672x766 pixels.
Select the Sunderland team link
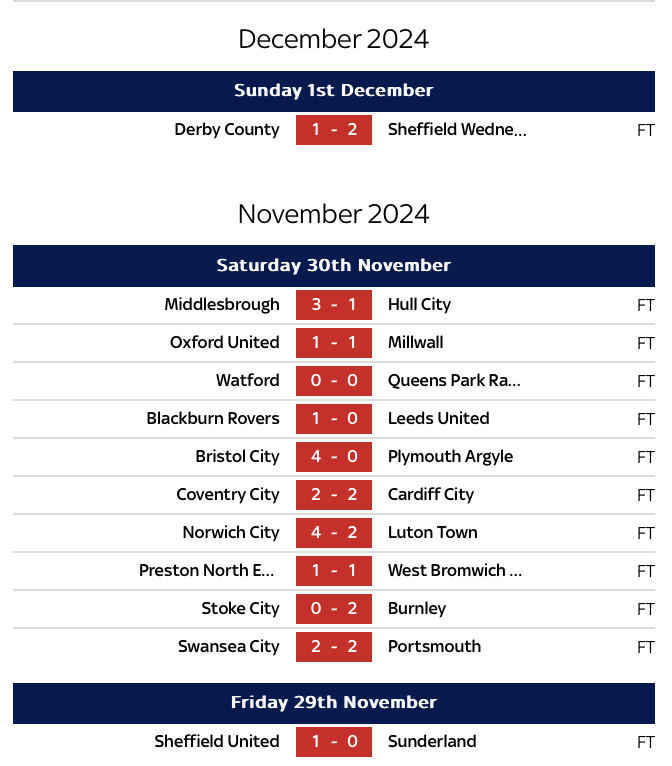tap(432, 742)
